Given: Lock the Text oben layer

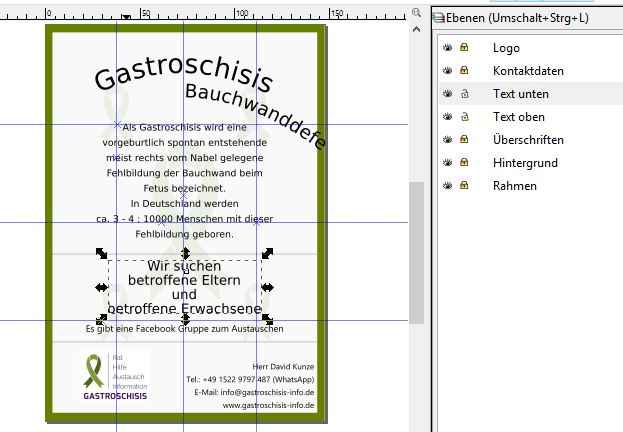Looking at the screenshot, I should tap(464, 117).
